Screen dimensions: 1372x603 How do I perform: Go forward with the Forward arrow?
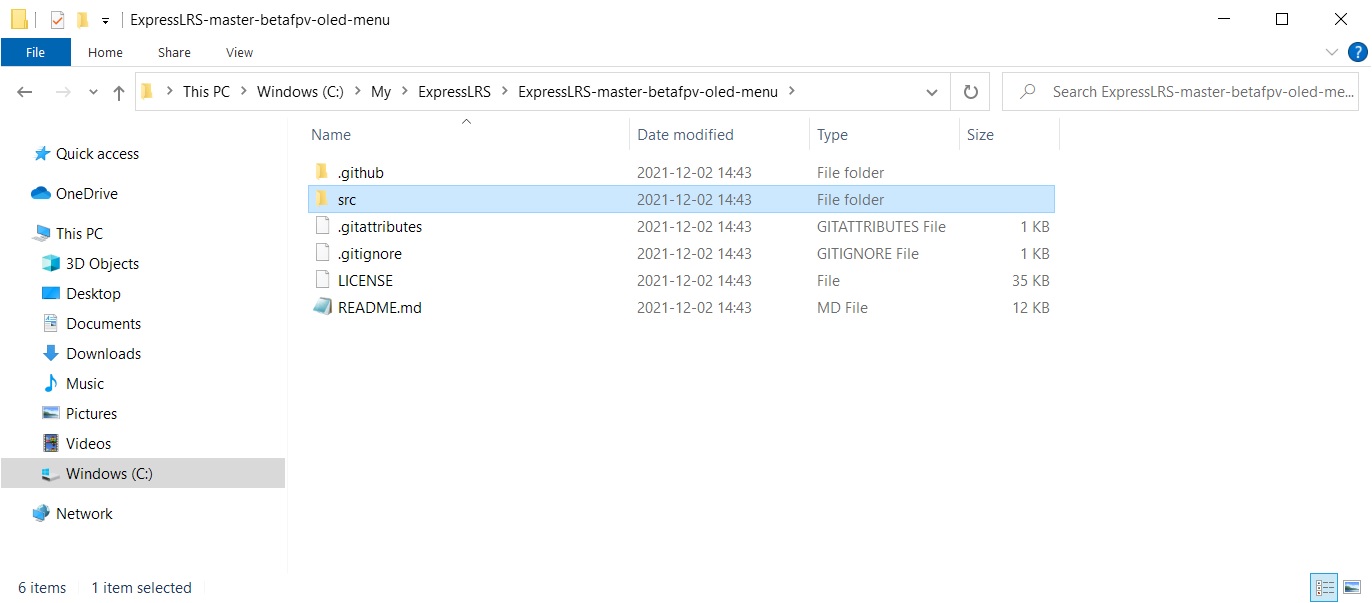pos(62,92)
